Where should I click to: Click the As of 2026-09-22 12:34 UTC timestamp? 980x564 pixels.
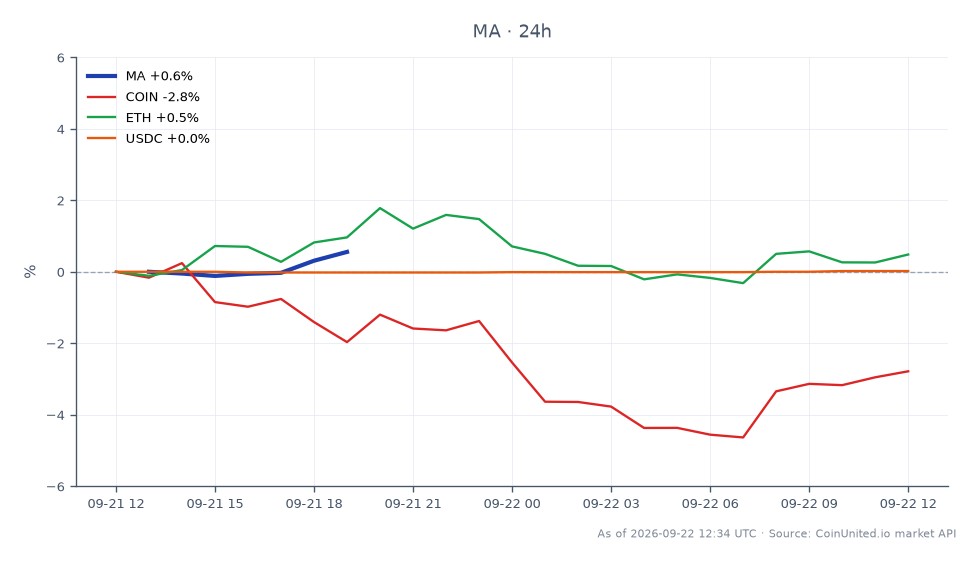click(x=676, y=534)
